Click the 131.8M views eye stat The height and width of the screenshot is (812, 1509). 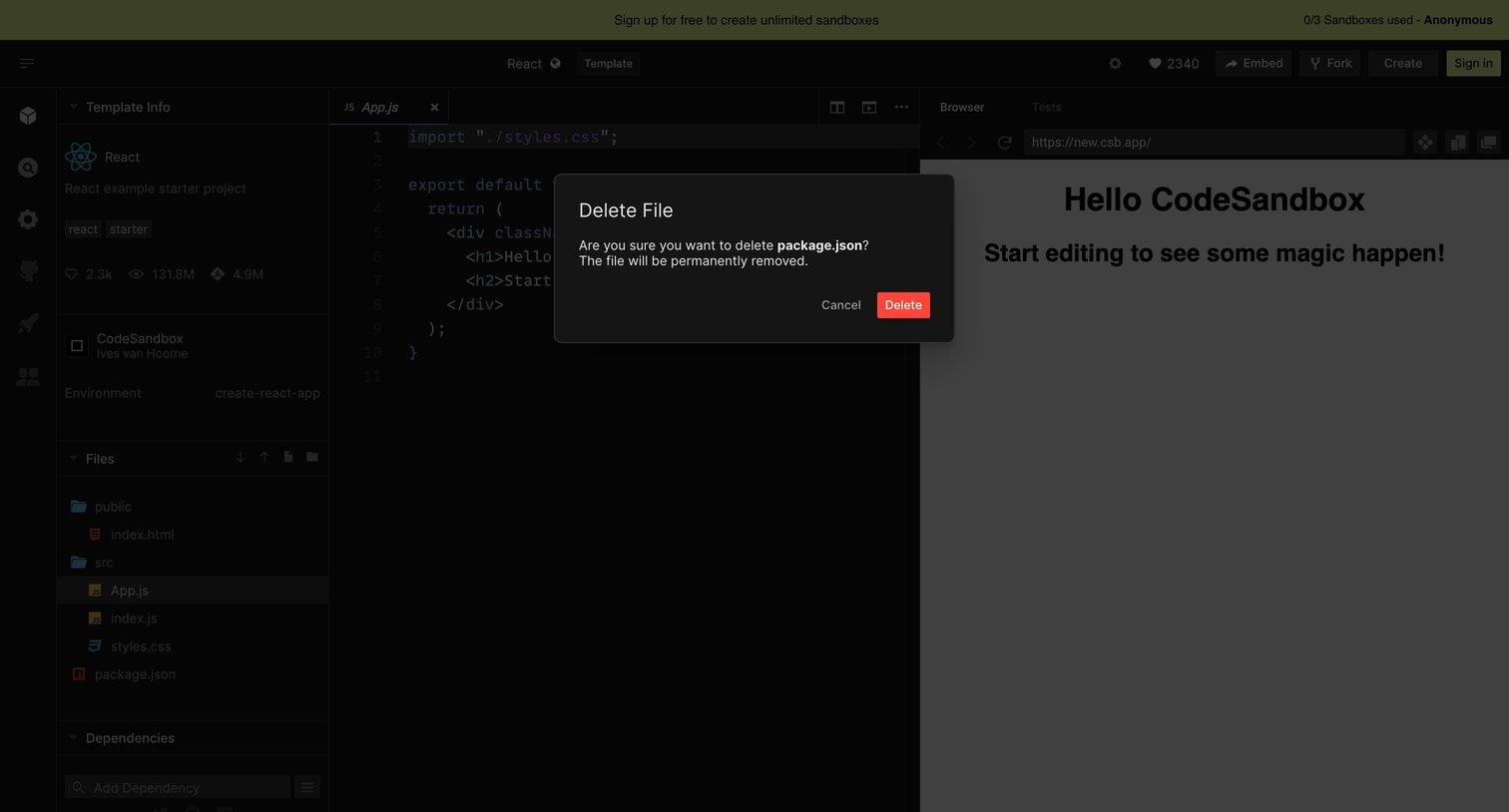pyautogui.click(x=162, y=274)
